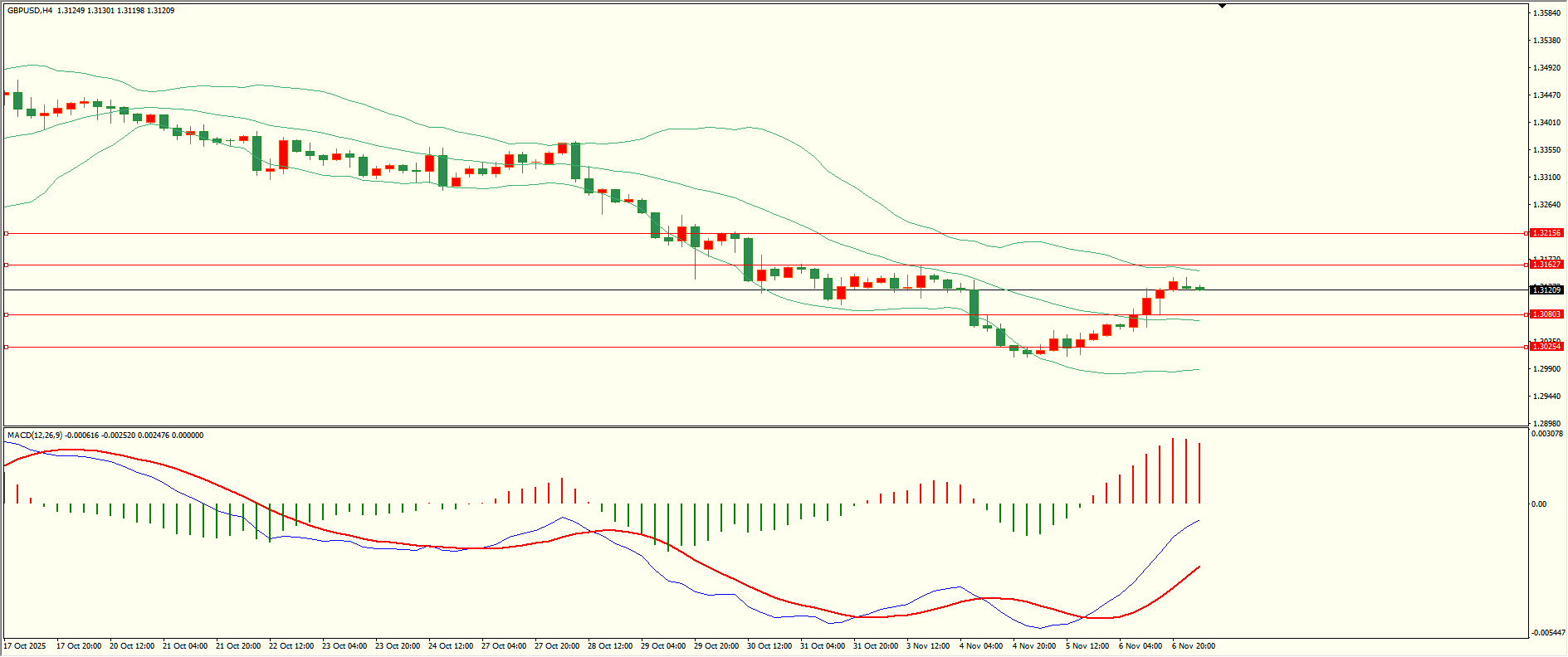Click the black 1.31209 current price label
1568x657 pixels.
coord(1546,290)
